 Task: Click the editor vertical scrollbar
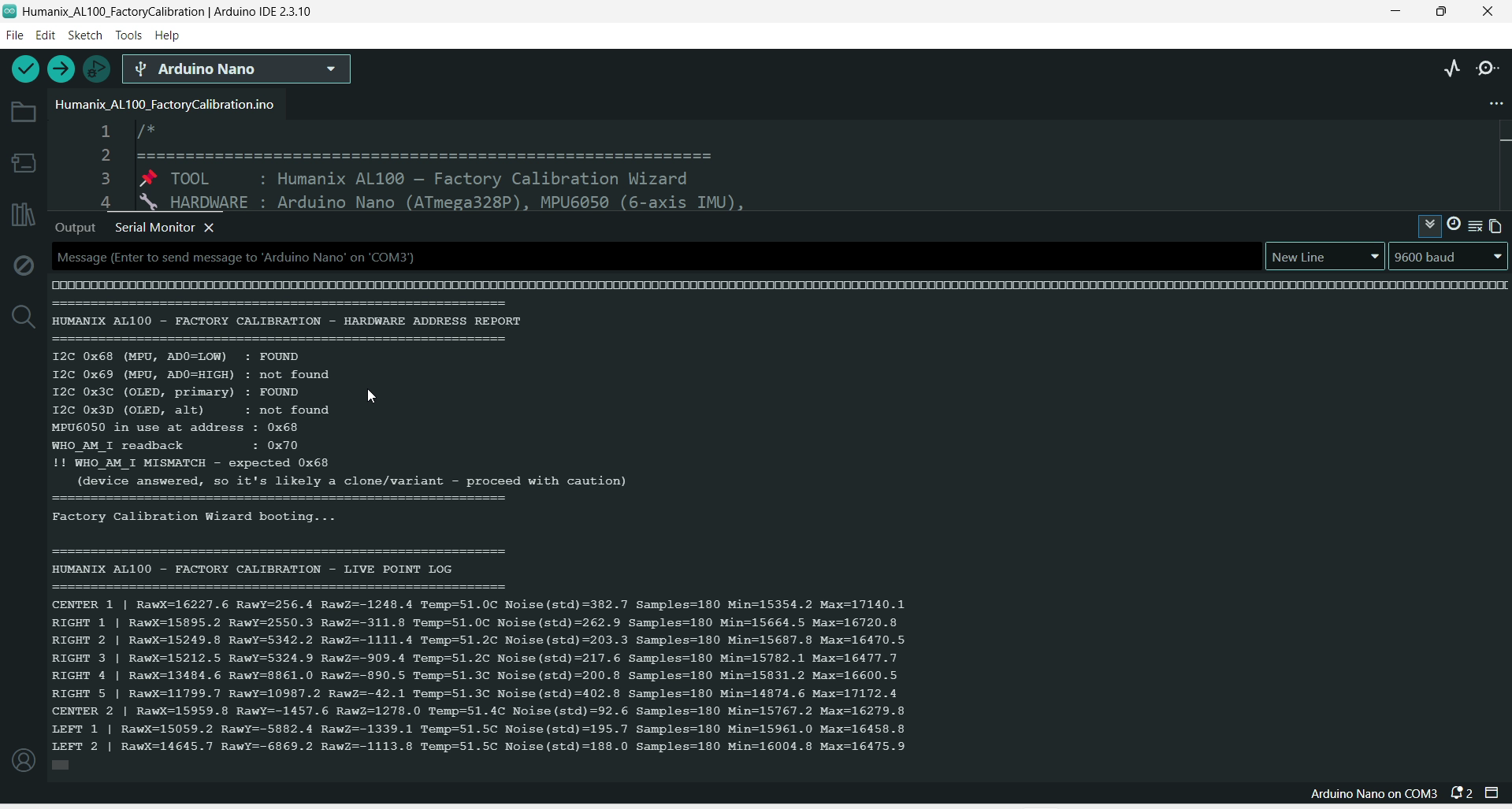[1505, 165]
